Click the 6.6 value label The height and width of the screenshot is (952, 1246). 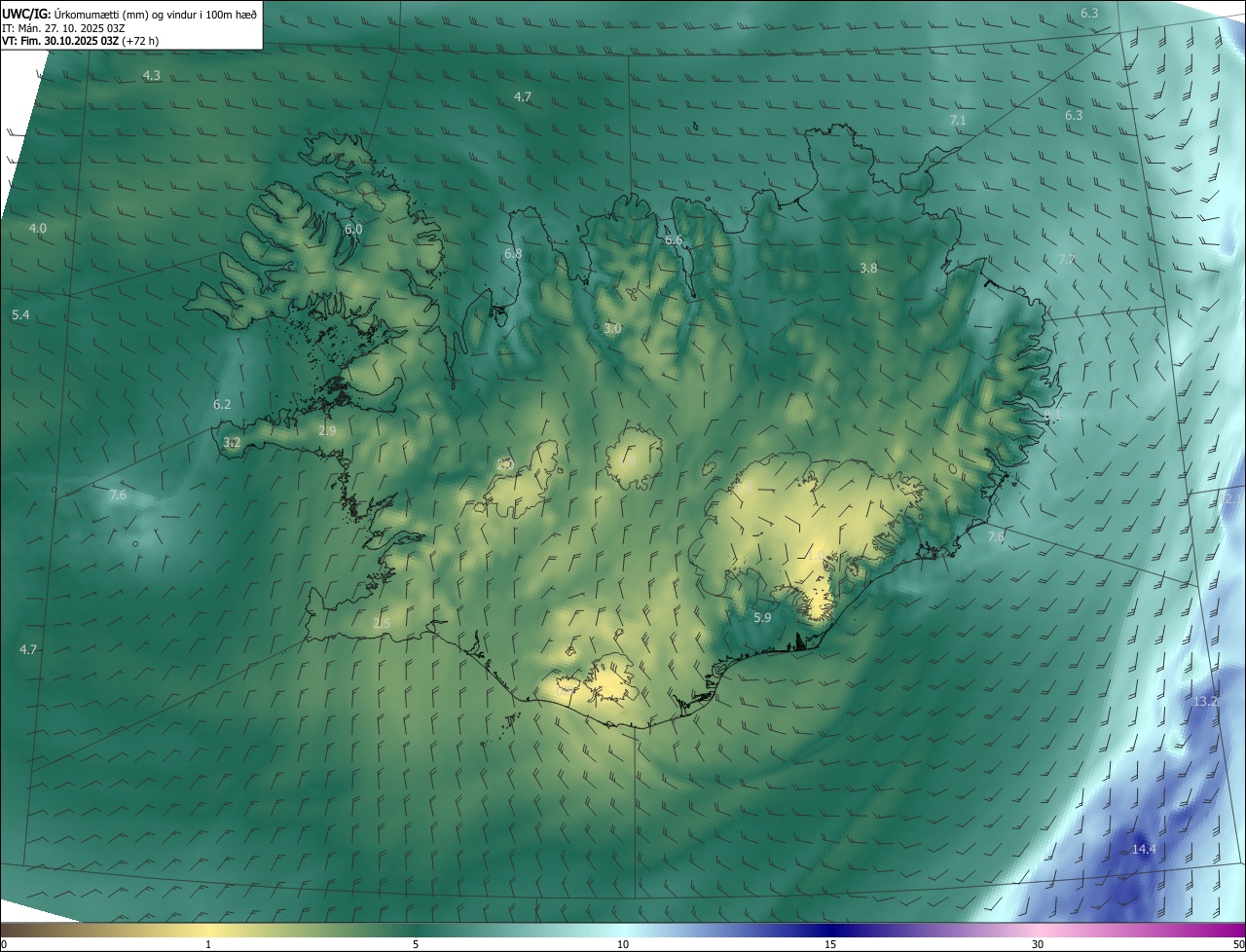(674, 239)
